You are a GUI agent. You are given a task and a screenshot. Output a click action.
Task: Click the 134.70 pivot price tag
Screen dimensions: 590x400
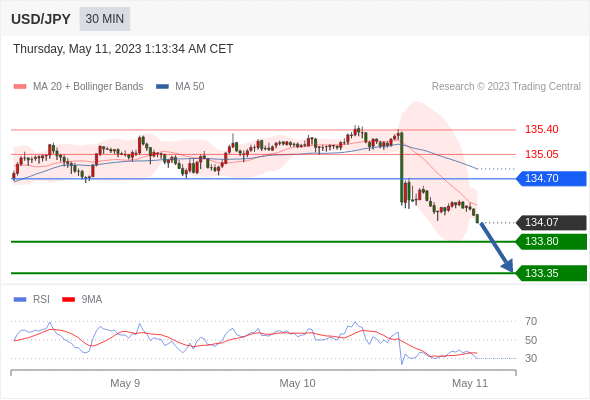[x=551, y=178]
